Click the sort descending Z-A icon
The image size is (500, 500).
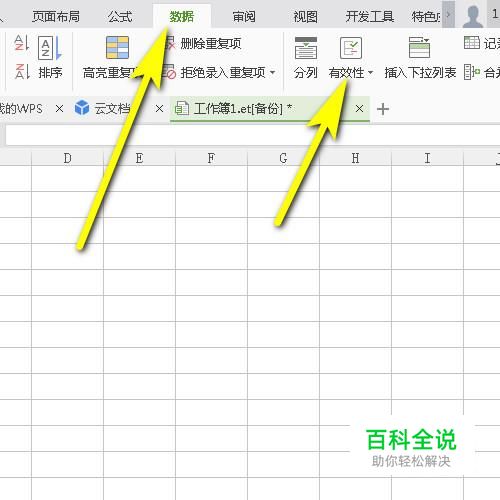point(22,71)
